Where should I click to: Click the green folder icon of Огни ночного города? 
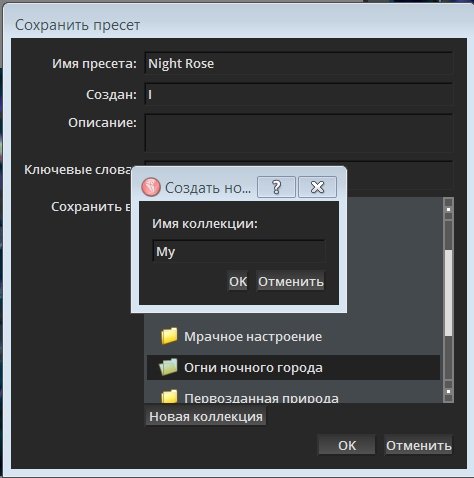(168, 367)
